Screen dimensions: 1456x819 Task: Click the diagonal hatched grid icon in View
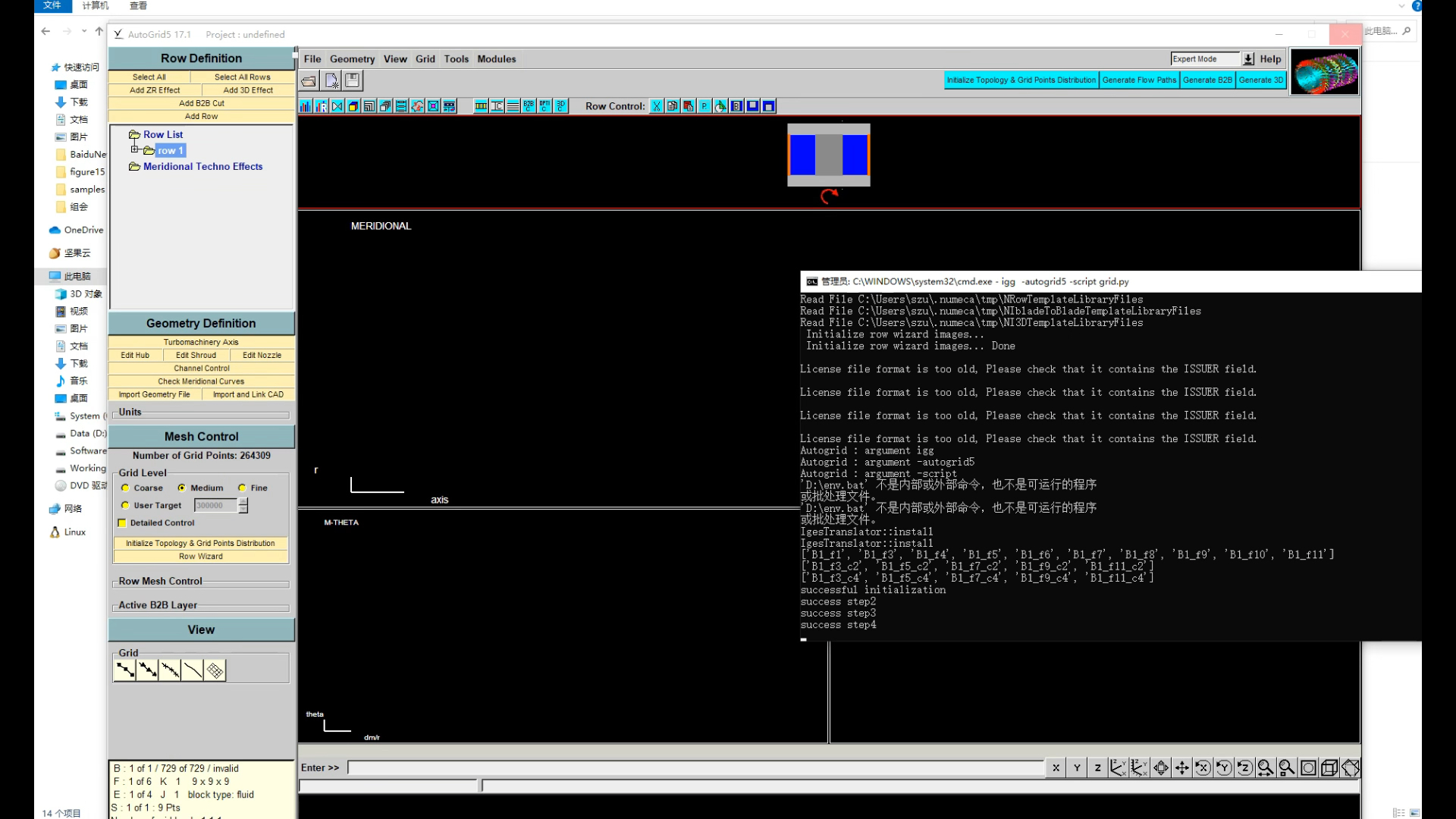(x=215, y=670)
